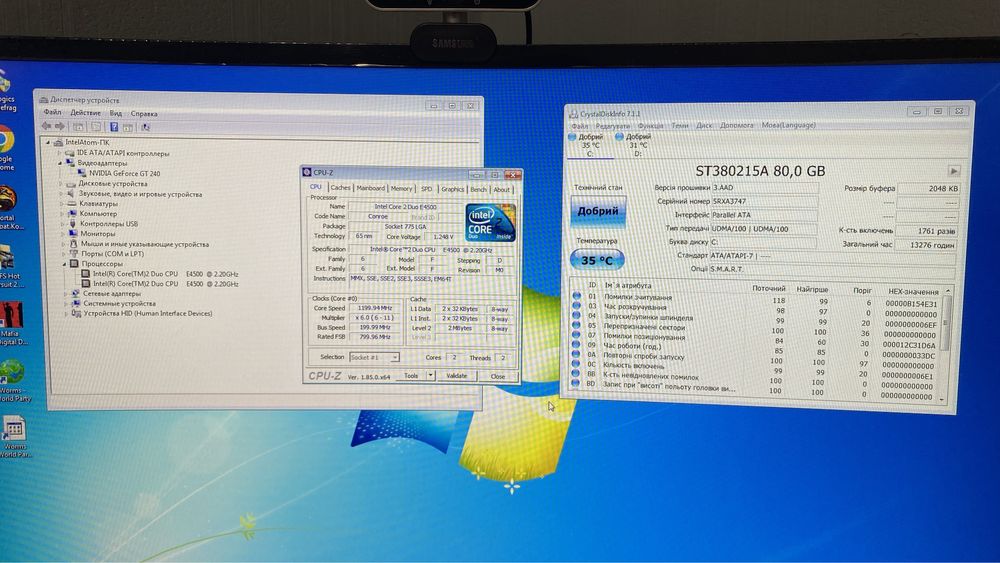Open Socket #1 selection dropdown in CPU-Z
Image resolution: width=1000 pixels, height=563 pixels.
[374, 358]
